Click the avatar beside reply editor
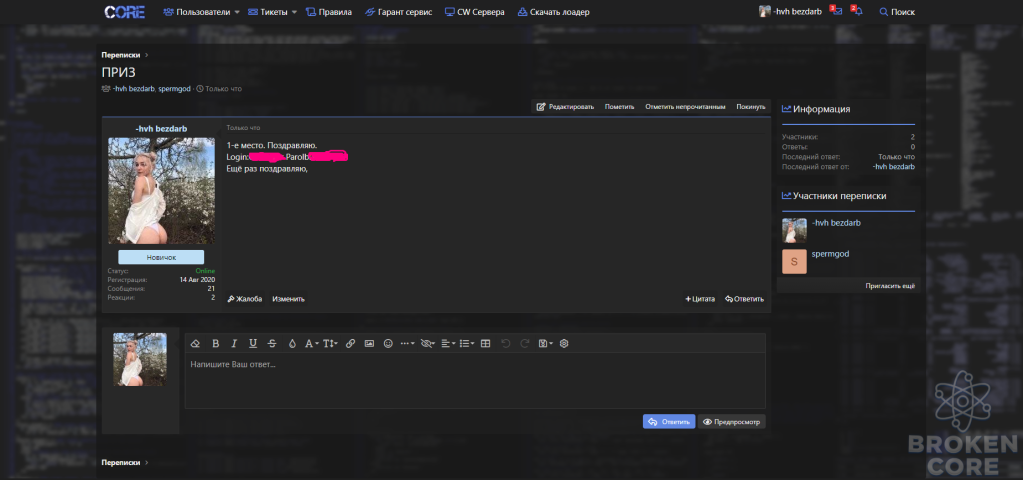The image size is (1023, 480). (x=140, y=359)
